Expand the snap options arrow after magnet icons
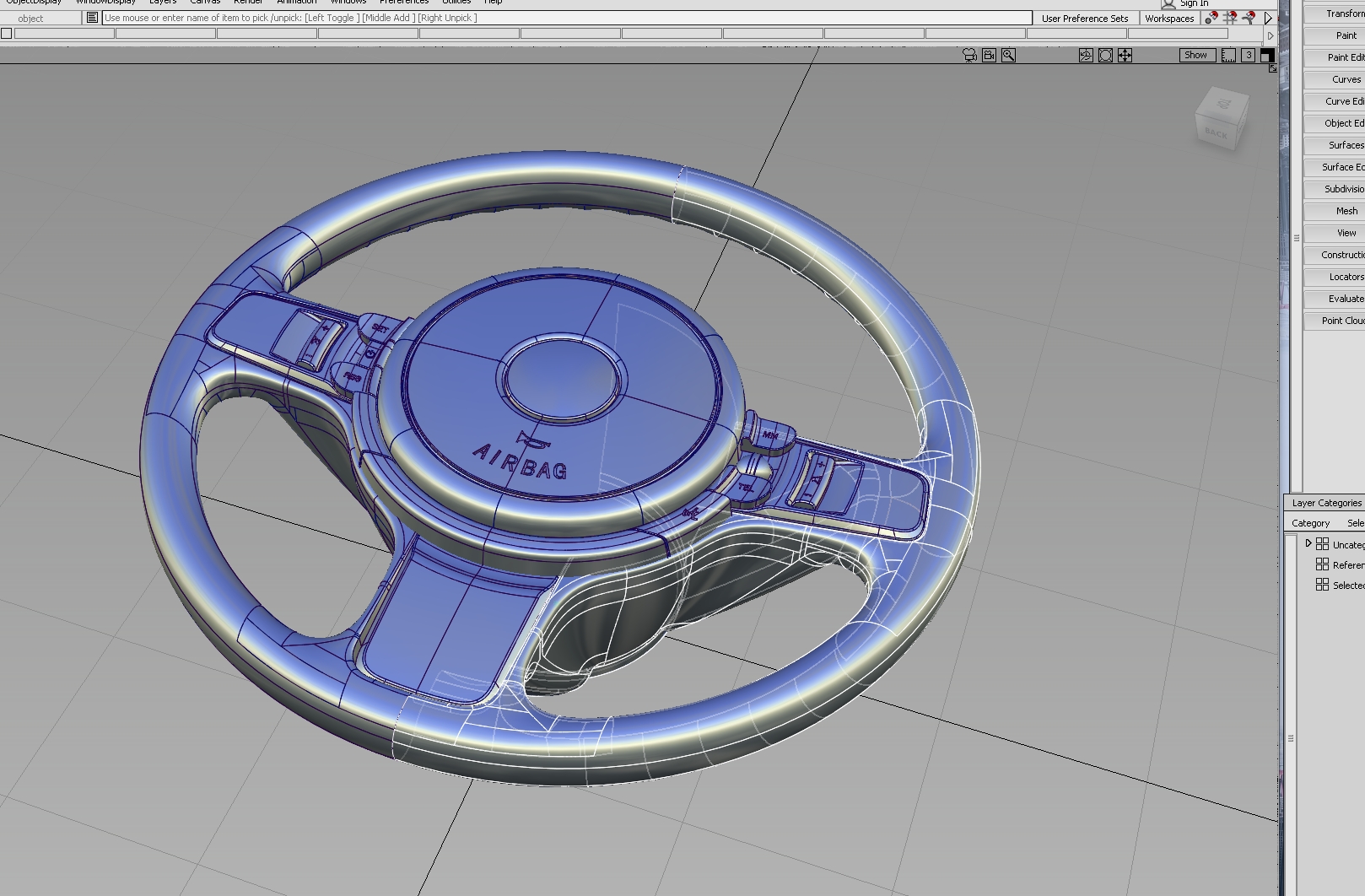This screenshot has height=896, width=1365. point(1268,19)
